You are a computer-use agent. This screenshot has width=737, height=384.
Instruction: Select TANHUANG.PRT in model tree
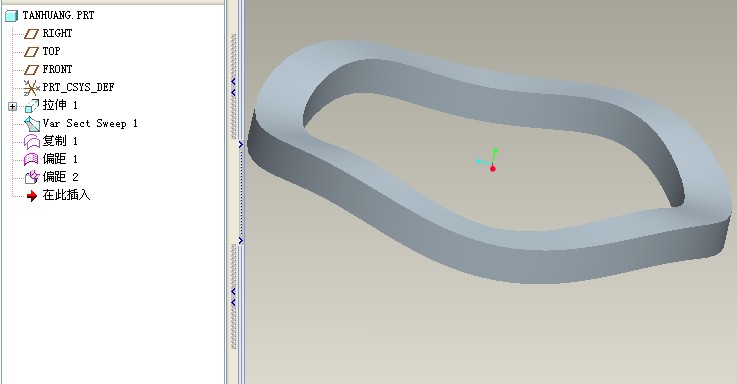(58, 16)
